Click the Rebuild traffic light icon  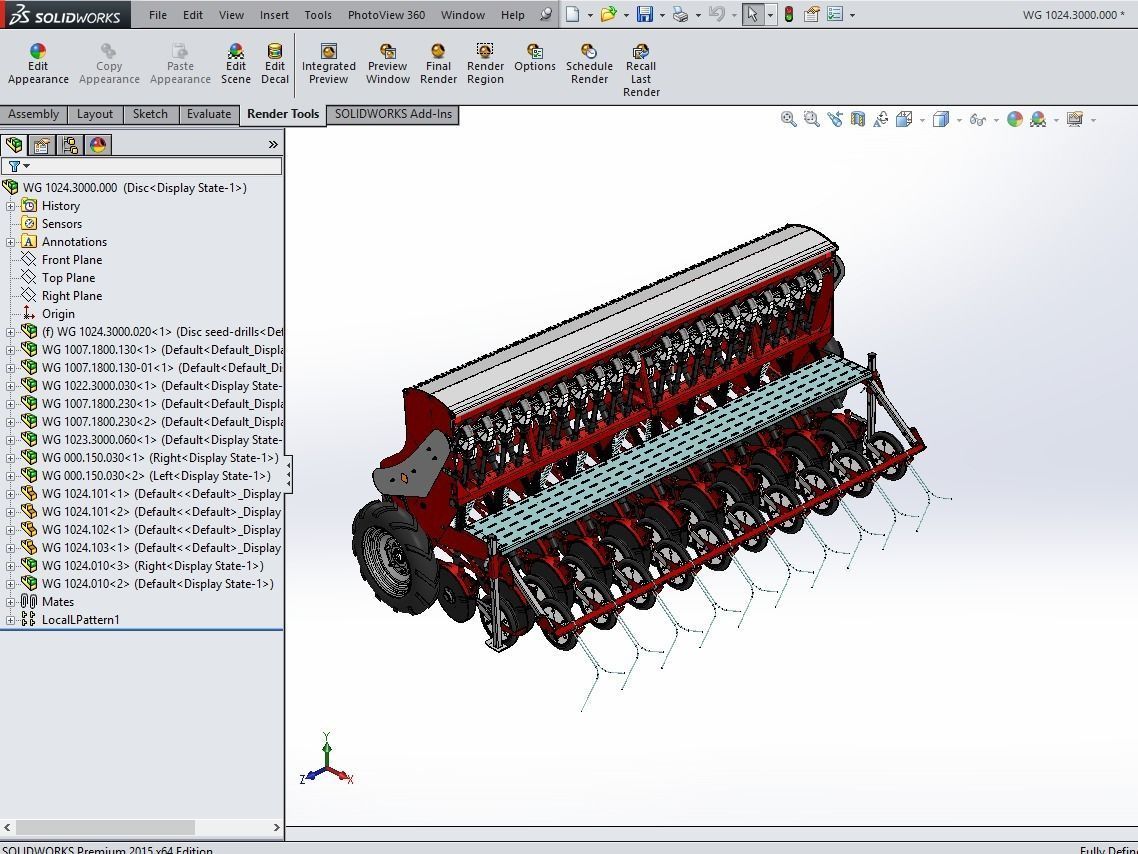789,14
